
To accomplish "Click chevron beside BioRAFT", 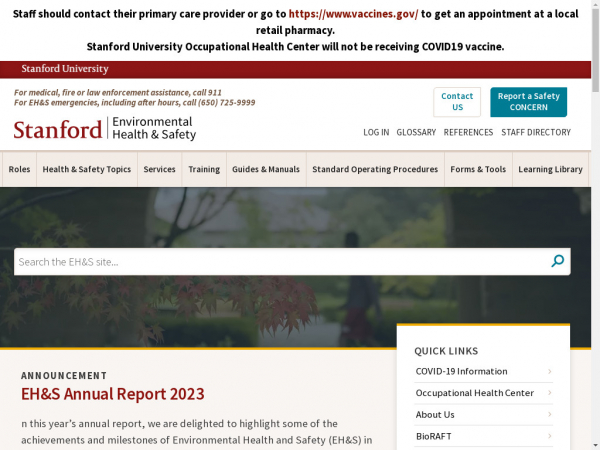I will pyautogui.click(x=549, y=436).
